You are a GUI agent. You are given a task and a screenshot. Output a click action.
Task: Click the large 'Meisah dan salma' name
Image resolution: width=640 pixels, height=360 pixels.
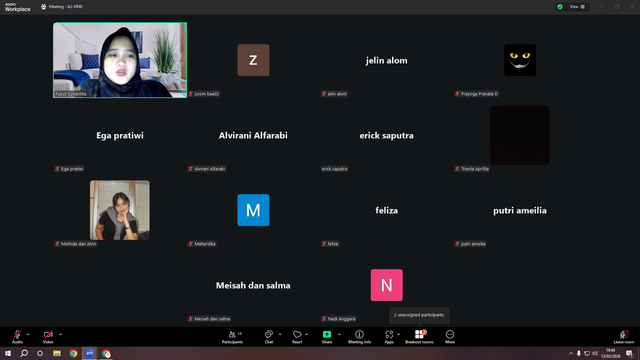point(253,285)
